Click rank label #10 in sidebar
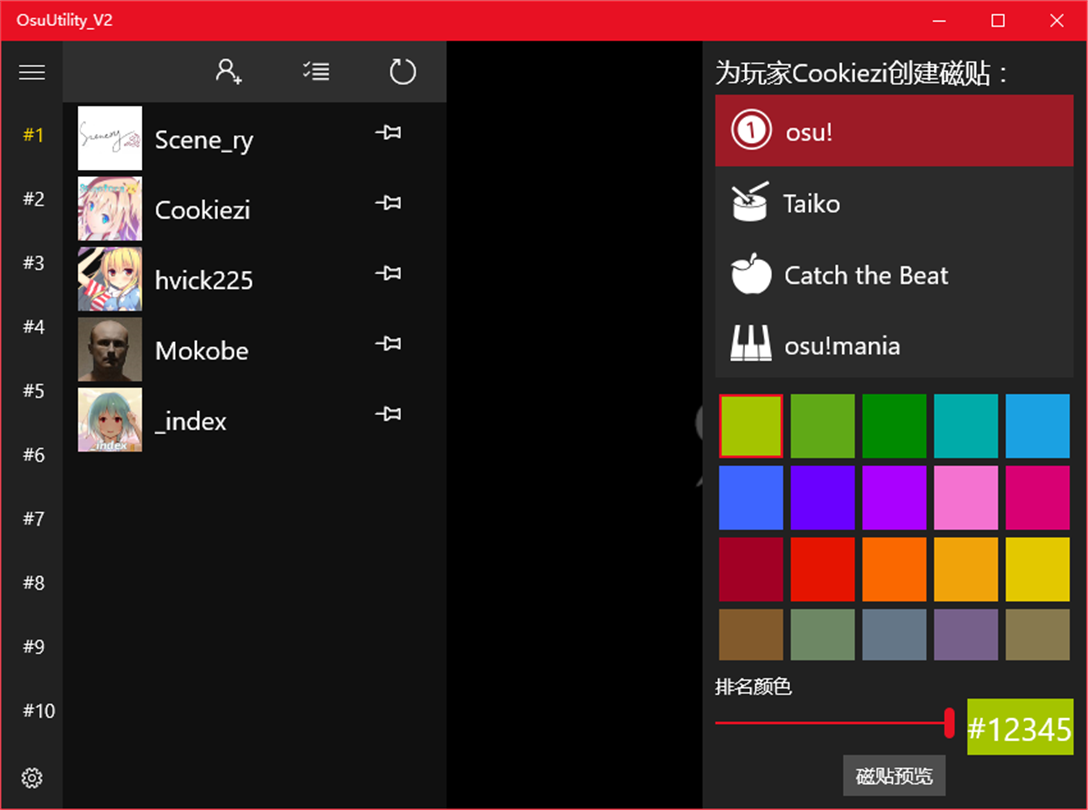Viewport: 1088px width, 810px height. [x=39, y=711]
